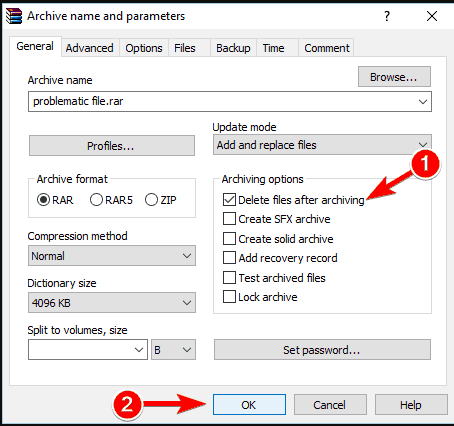Confirm with the OK button
Image resolution: width=454 pixels, height=426 pixels.
pyautogui.click(x=249, y=405)
